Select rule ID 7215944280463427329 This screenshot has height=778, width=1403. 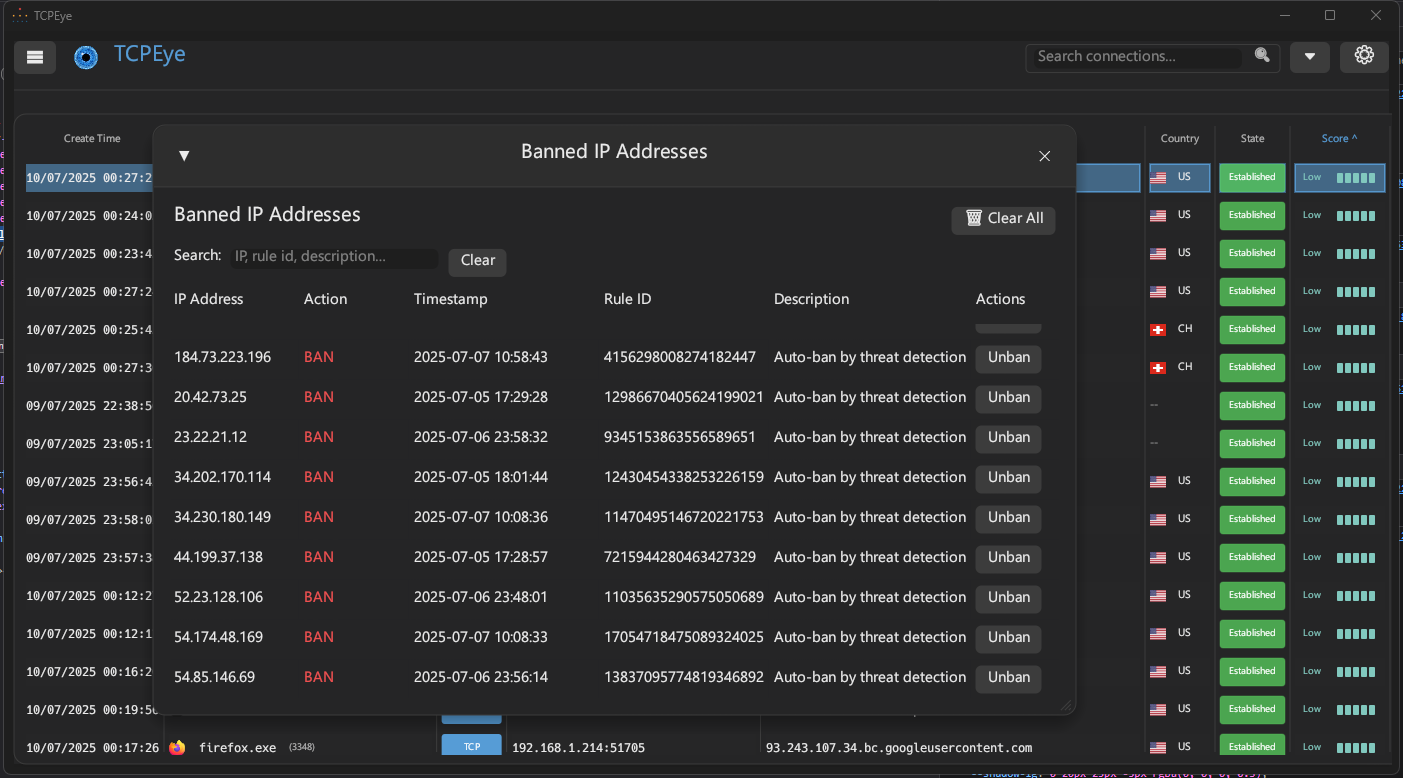pyautogui.click(x=680, y=557)
